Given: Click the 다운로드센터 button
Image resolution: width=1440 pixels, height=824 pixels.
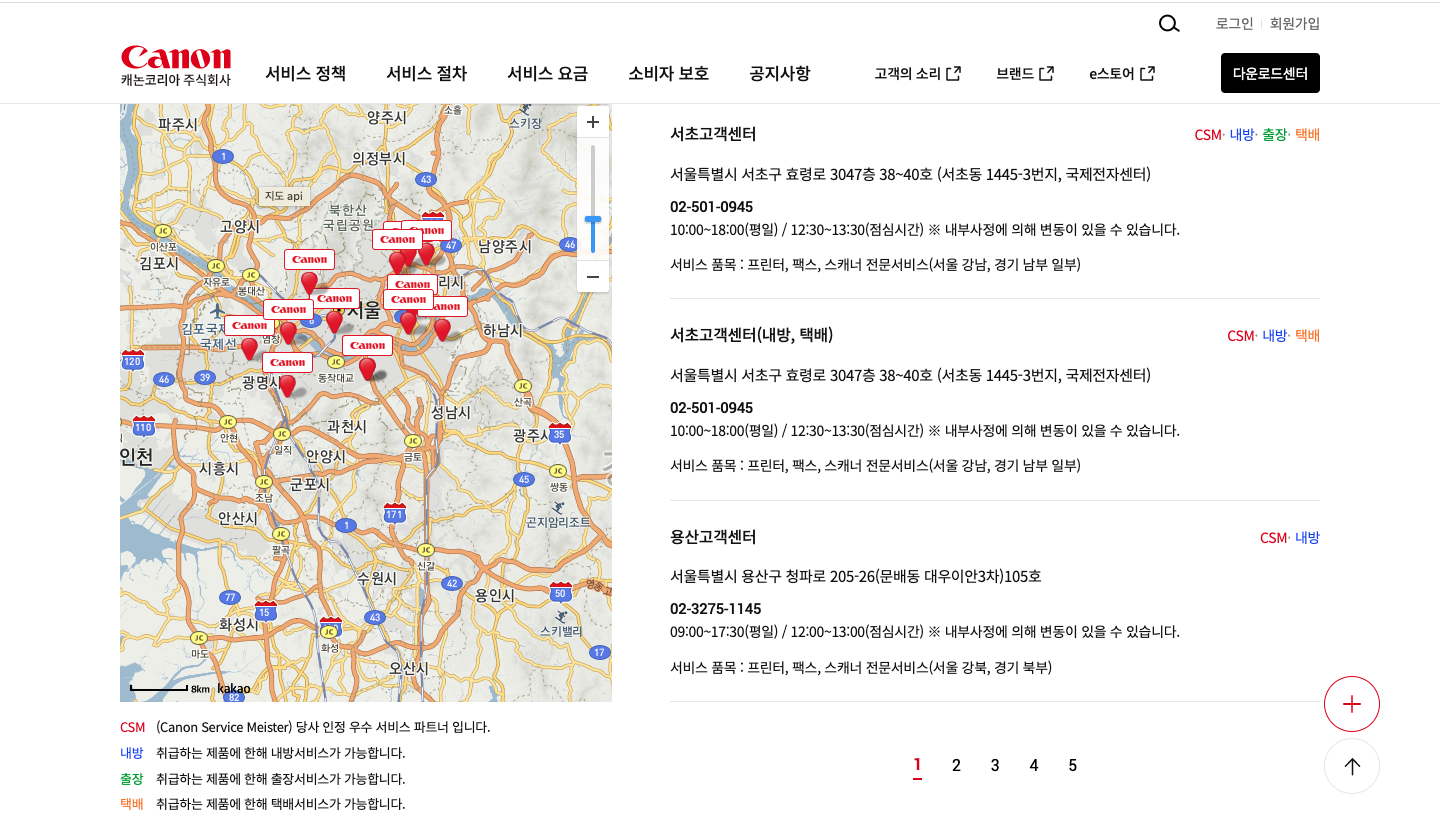Looking at the screenshot, I should point(1270,73).
